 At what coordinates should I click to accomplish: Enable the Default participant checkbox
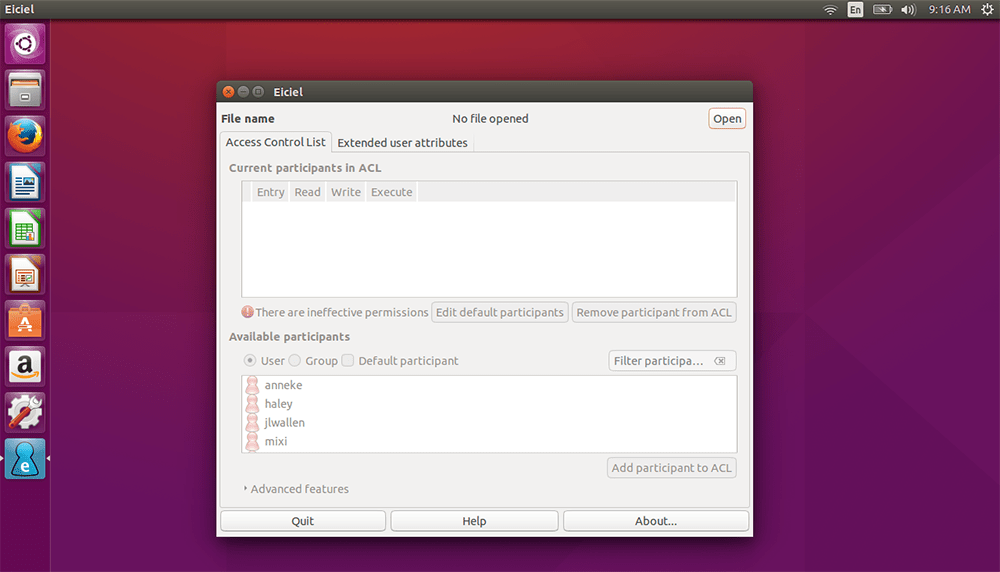tap(348, 361)
